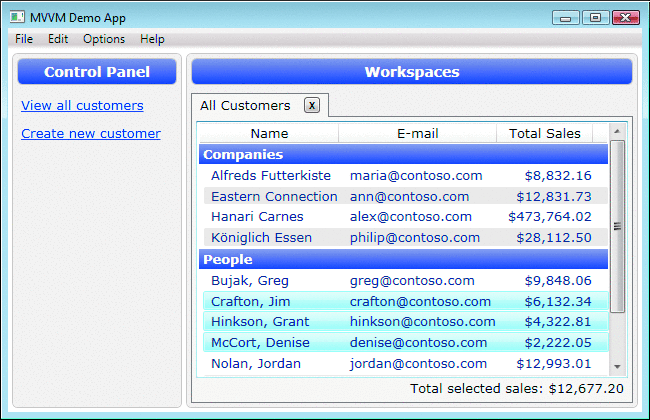The width and height of the screenshot is (650, 420).
Task: Click the View all customers link
Action: [82, 105]
